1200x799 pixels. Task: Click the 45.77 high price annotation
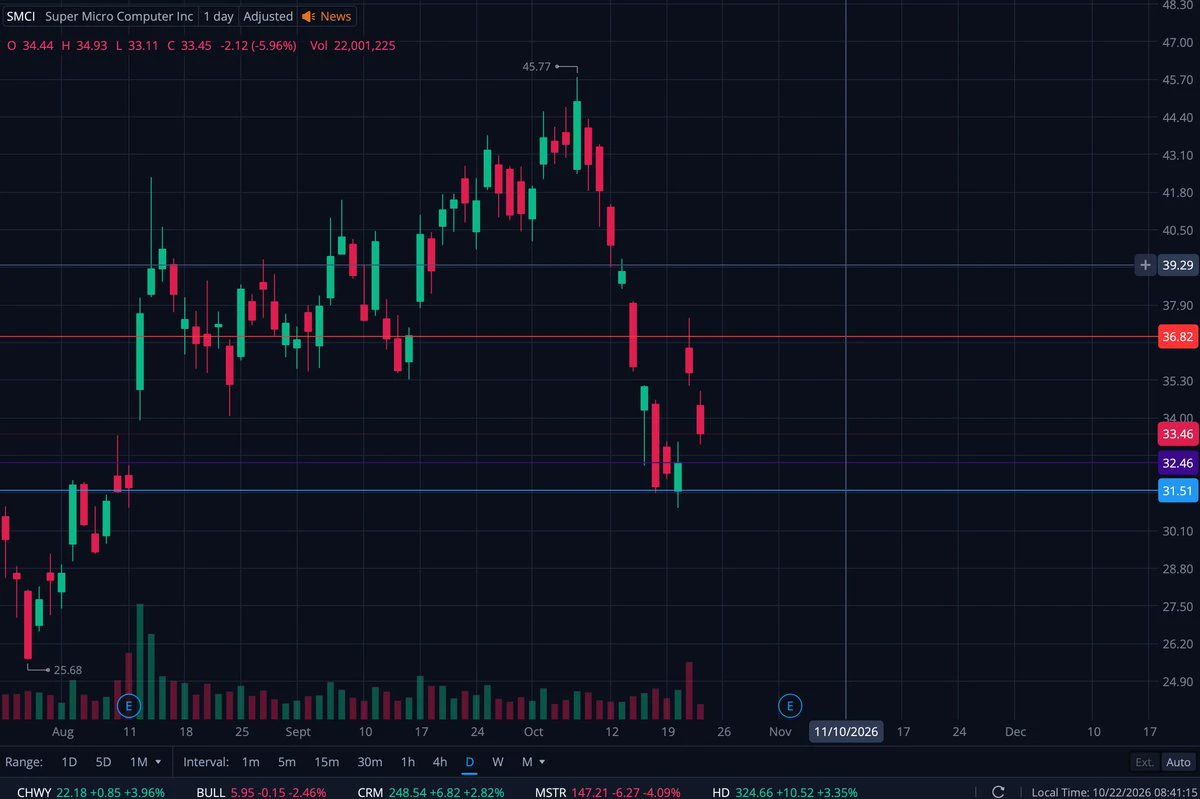tap(538, 67)
